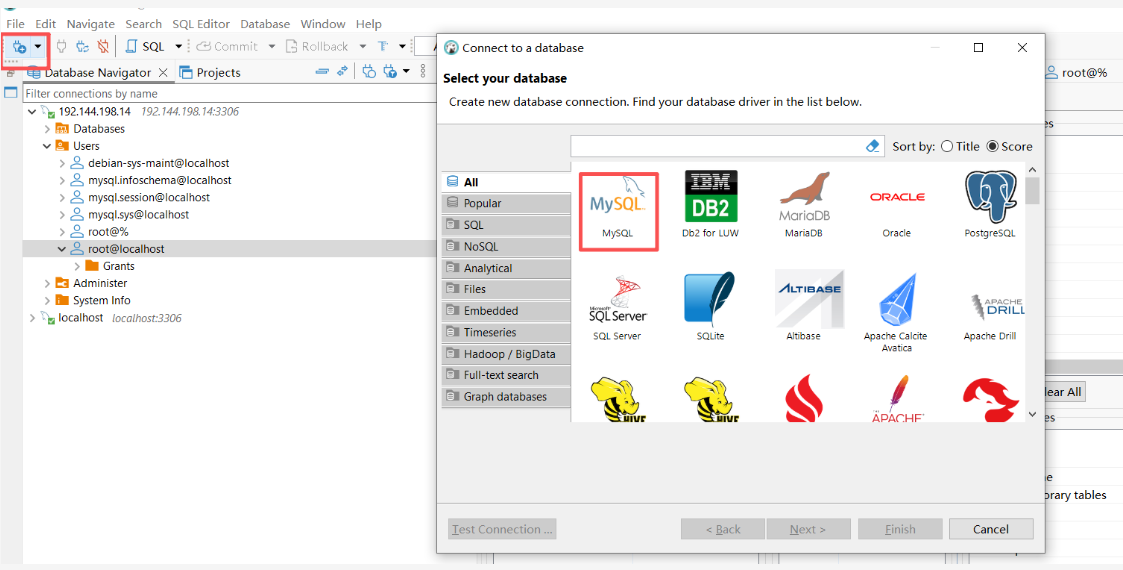
Task: Open the File menu
Action: tap(15, 24)
